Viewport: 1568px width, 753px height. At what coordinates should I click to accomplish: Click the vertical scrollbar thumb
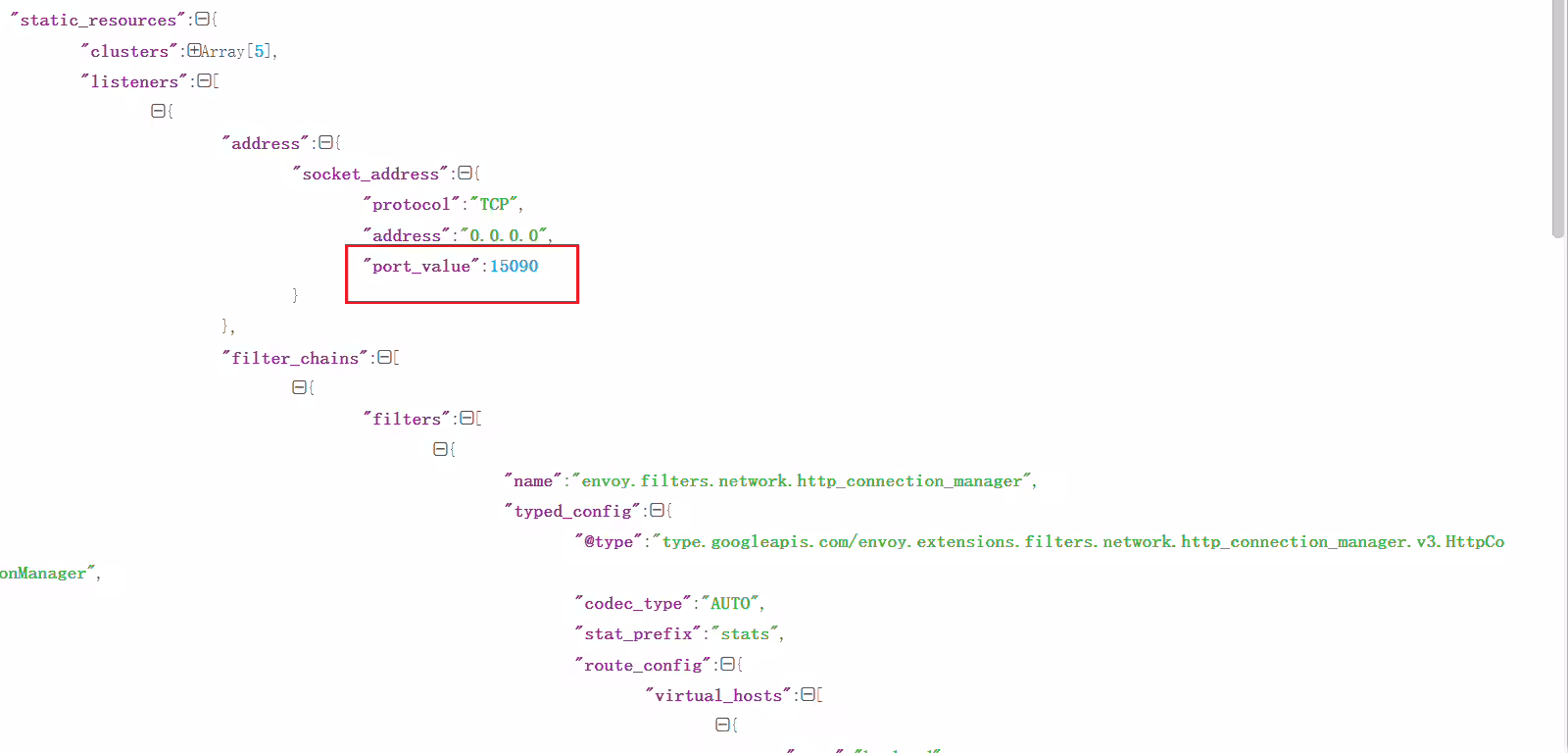(1558, 119)
